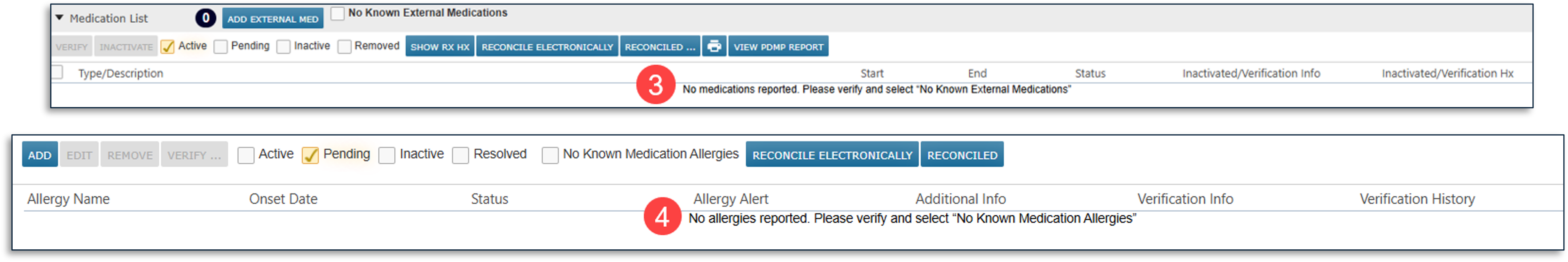Check No Known Medication Allergies
The width and height of the screenshot is (1568, 262).
(x=550, y=155)
